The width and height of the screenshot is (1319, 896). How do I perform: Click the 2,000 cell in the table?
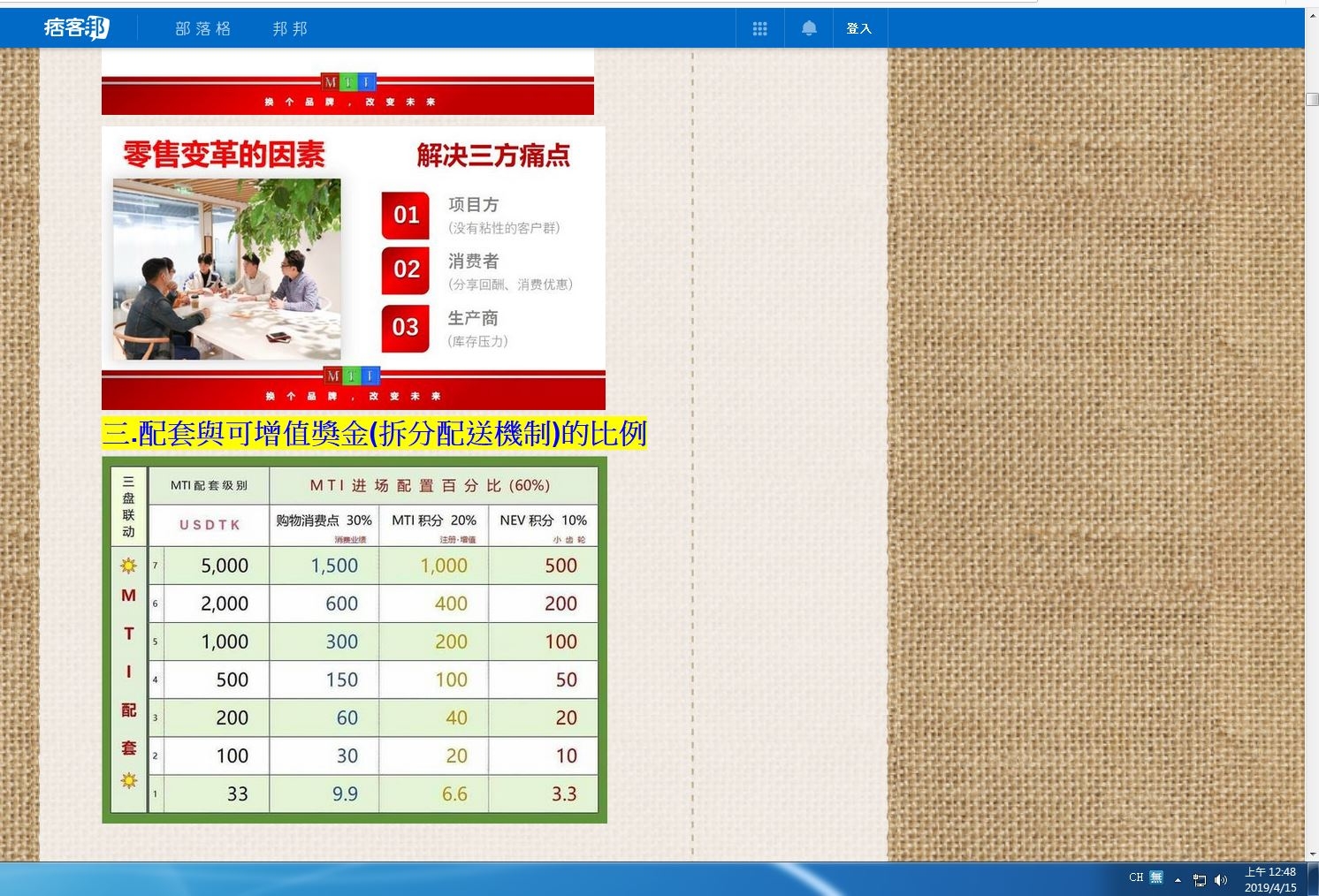pos(217,604)
